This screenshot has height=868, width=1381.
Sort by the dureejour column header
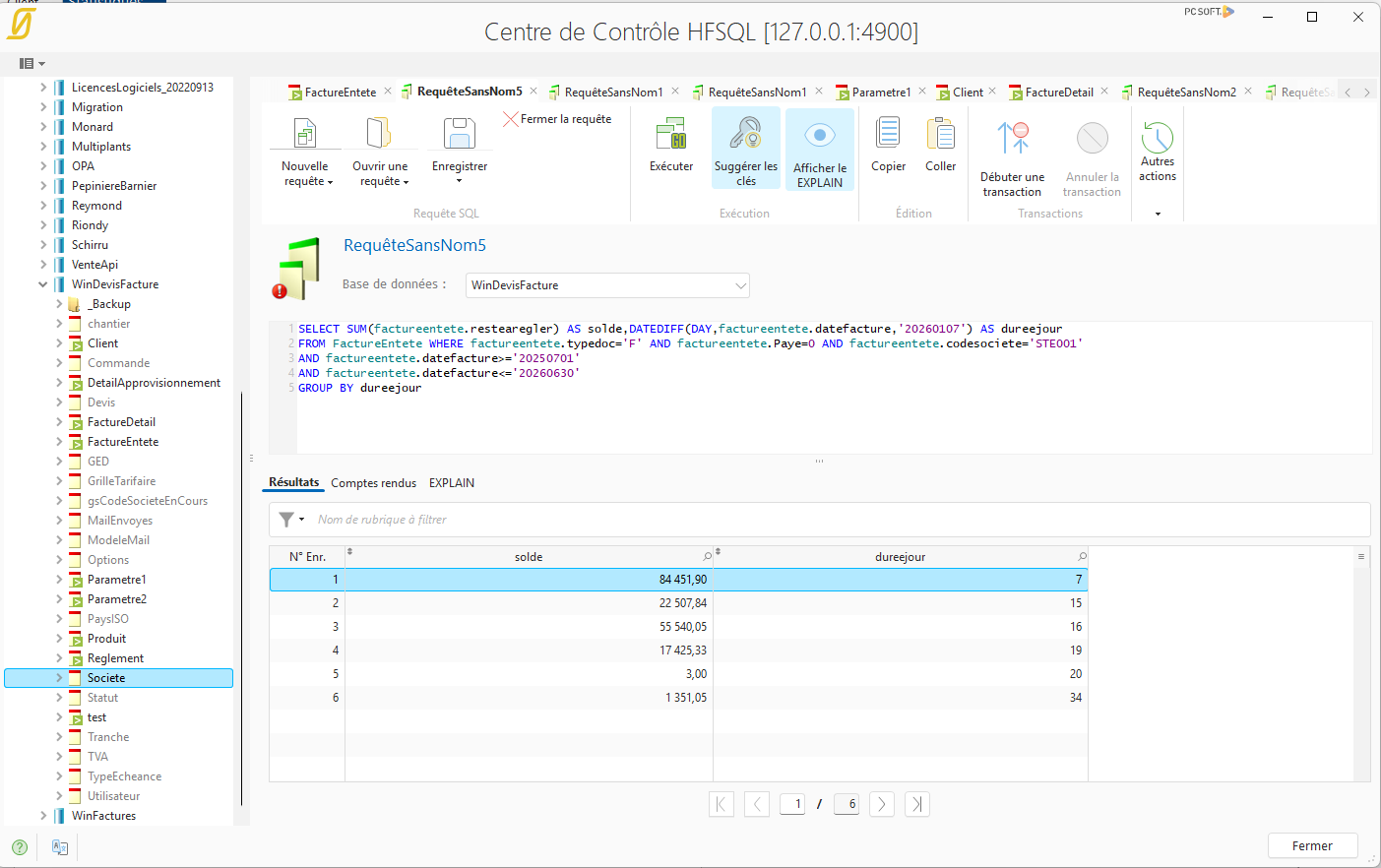point(901,557)
